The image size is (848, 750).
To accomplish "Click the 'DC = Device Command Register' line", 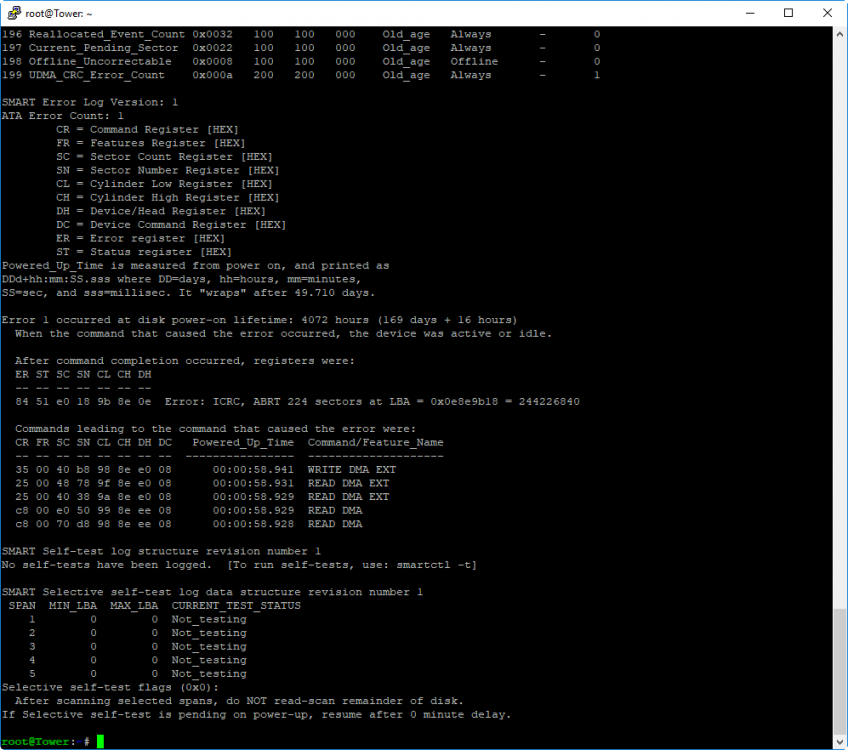I will [171, 224].
